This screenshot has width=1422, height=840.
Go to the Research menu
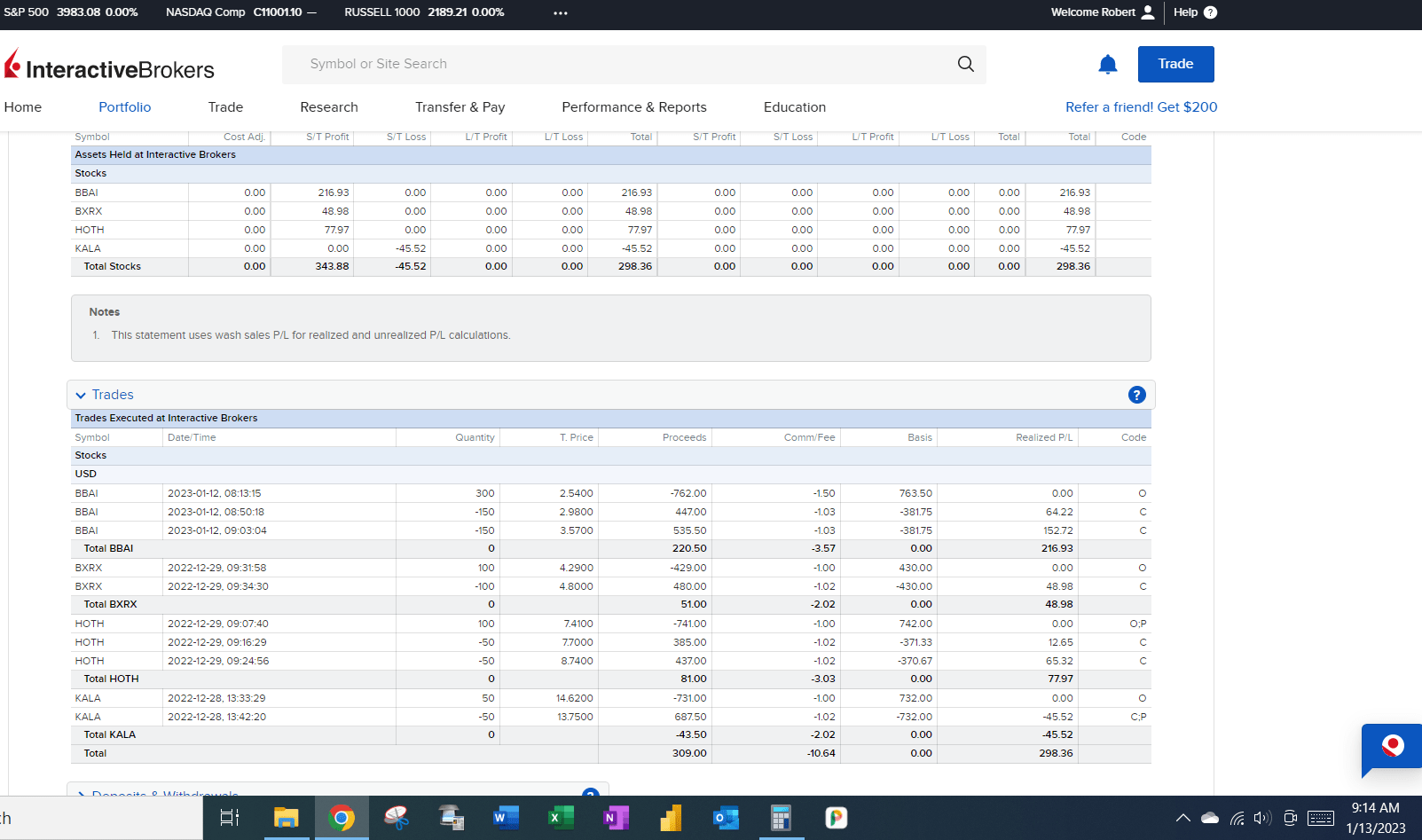click(329, 107)
